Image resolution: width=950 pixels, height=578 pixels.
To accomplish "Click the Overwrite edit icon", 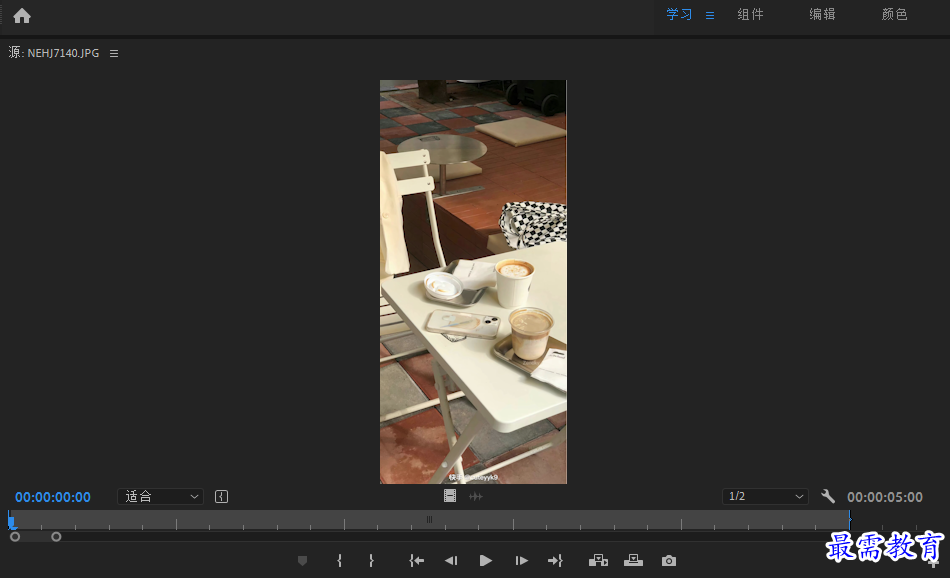I will pos(633,560).
